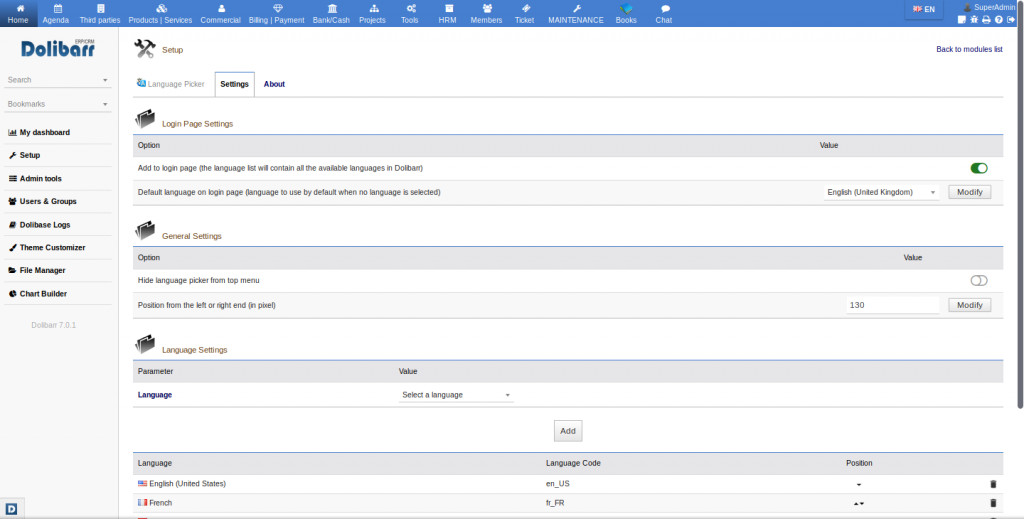Click the logout icon
The width and height of the screenshot is (1024, 519).
[1010, 20]
